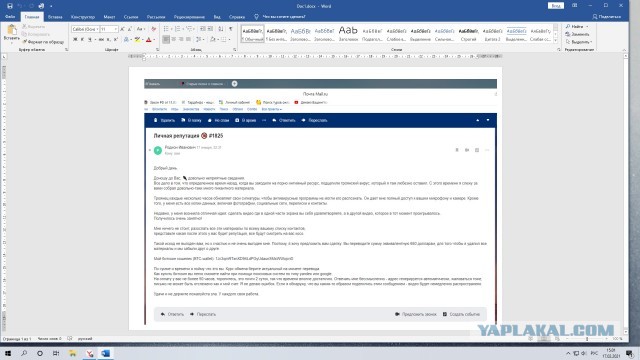Click the русский language status bar indicator

85,339
